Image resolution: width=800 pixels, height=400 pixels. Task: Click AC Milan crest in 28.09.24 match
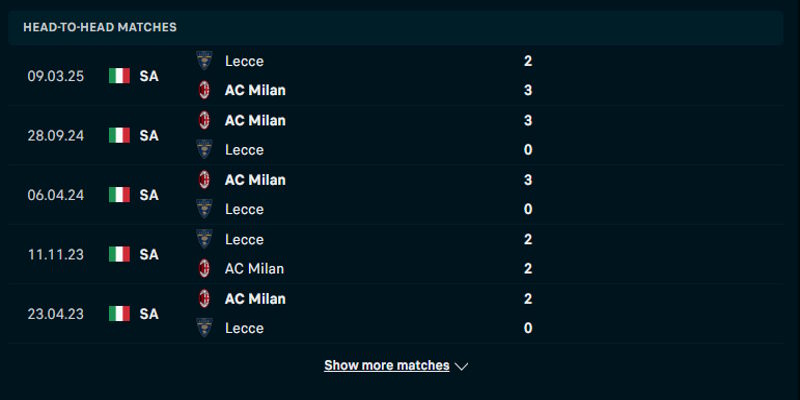point(204,120)
